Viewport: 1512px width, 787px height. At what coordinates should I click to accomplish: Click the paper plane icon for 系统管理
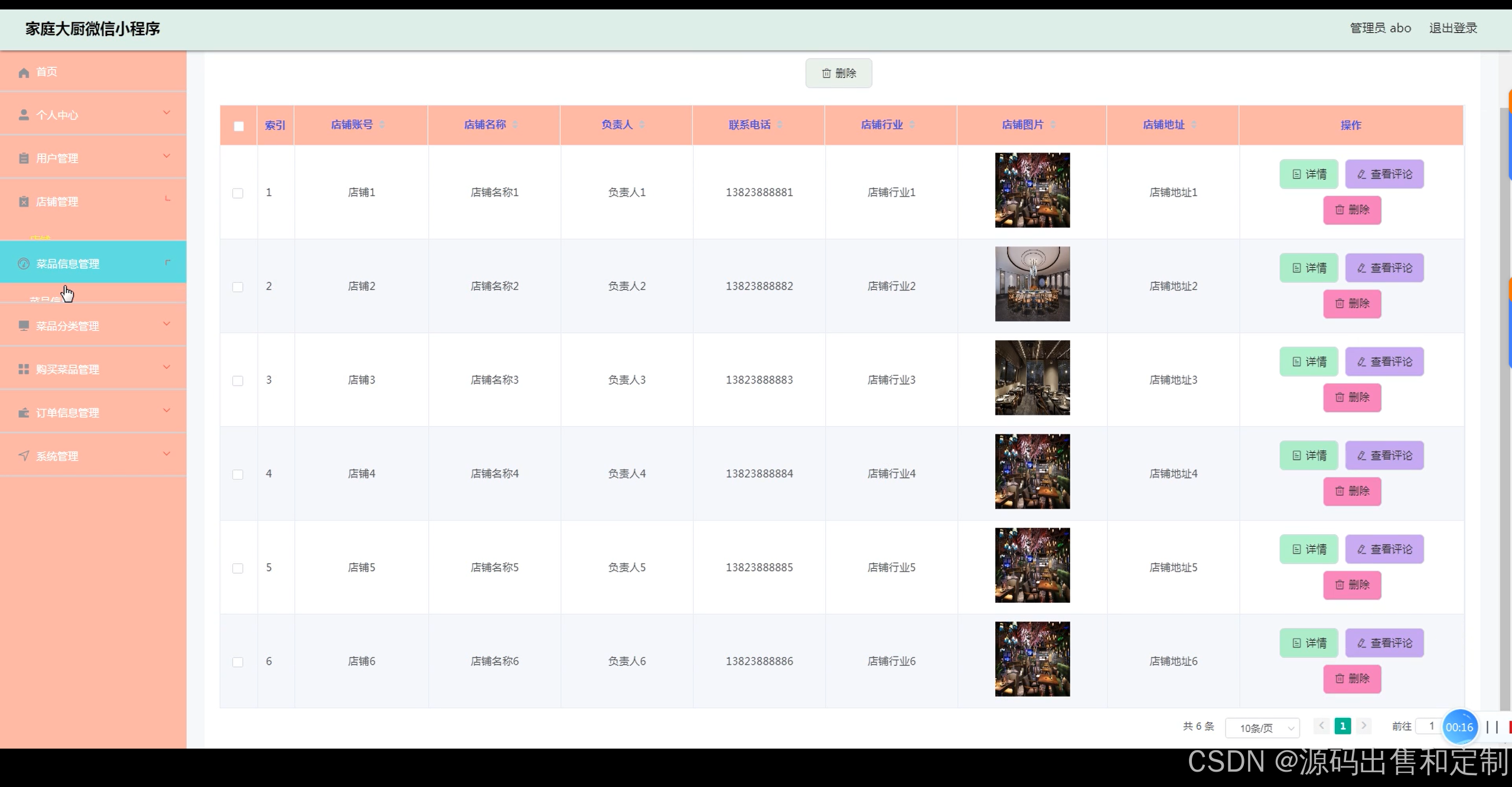pos(24,456)
